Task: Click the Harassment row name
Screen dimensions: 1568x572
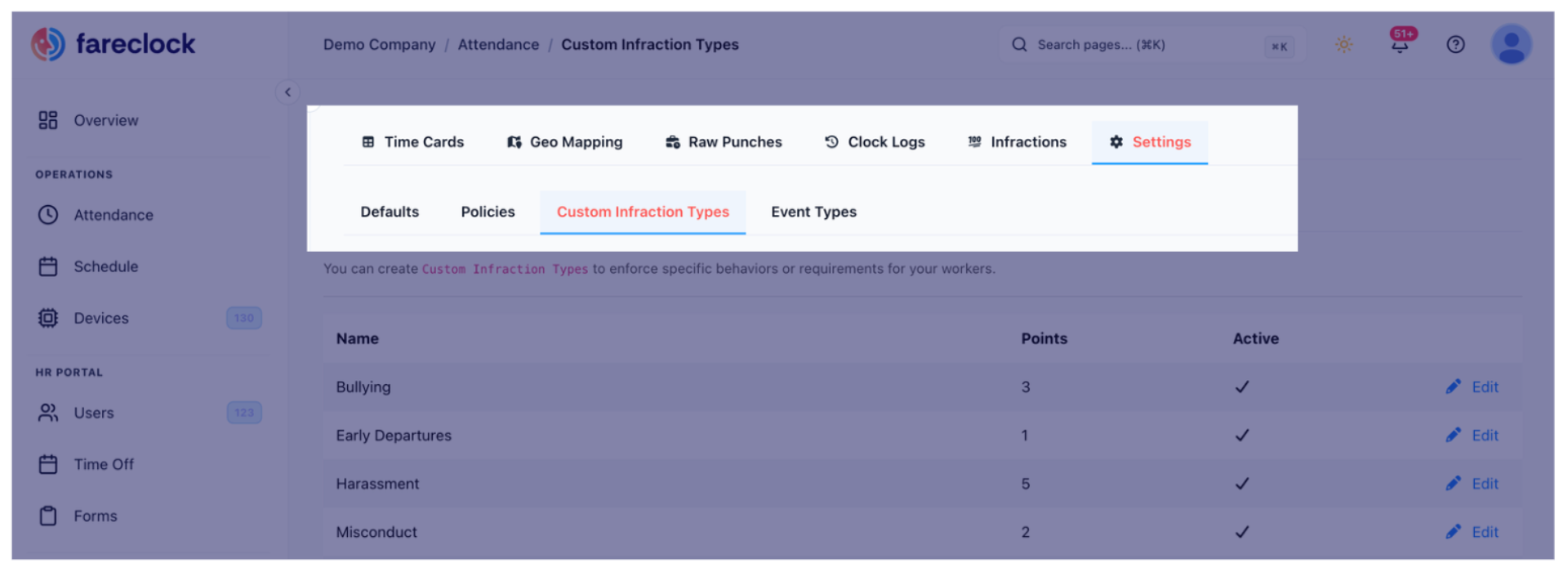Action: pyautogui.click(x=377, y=484)
